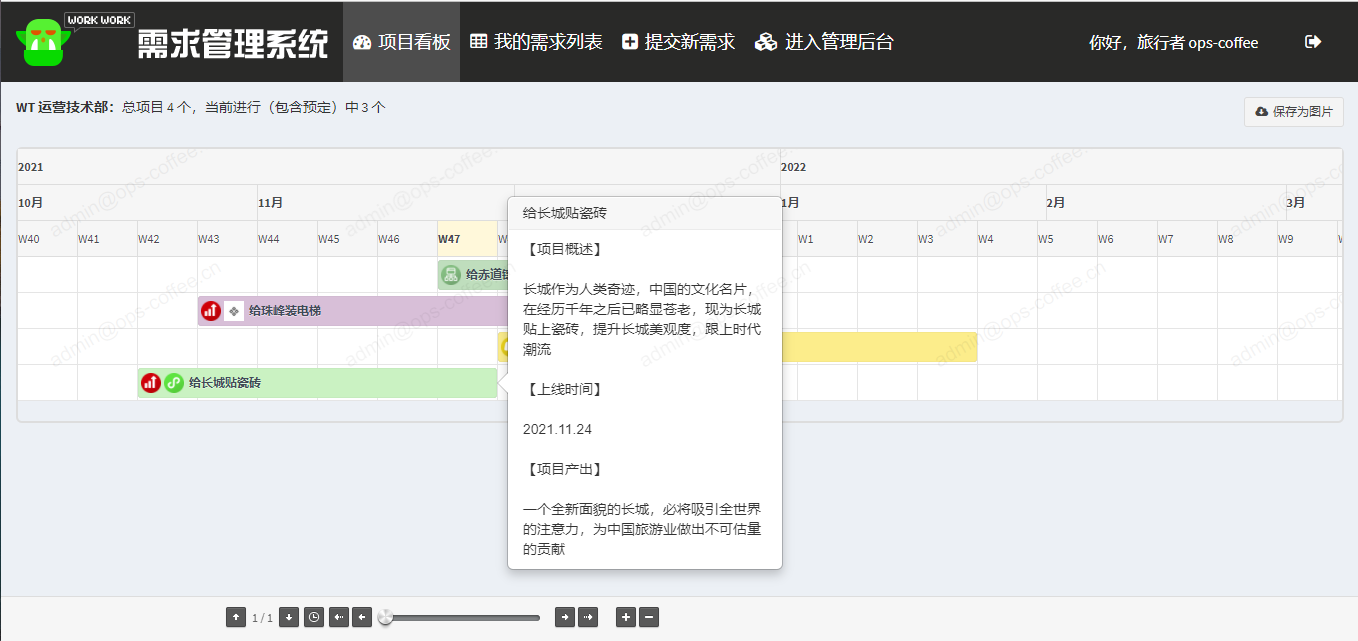Click green link icon on 给长城贴瓷砖 bar
Image resolution: width=1358 pixels, height=641 pixels.
[x=174, y=383]
